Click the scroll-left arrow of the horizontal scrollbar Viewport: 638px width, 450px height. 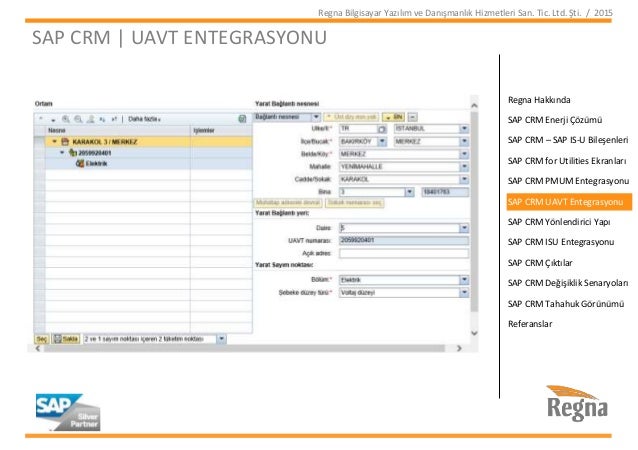tap(38, 348)
